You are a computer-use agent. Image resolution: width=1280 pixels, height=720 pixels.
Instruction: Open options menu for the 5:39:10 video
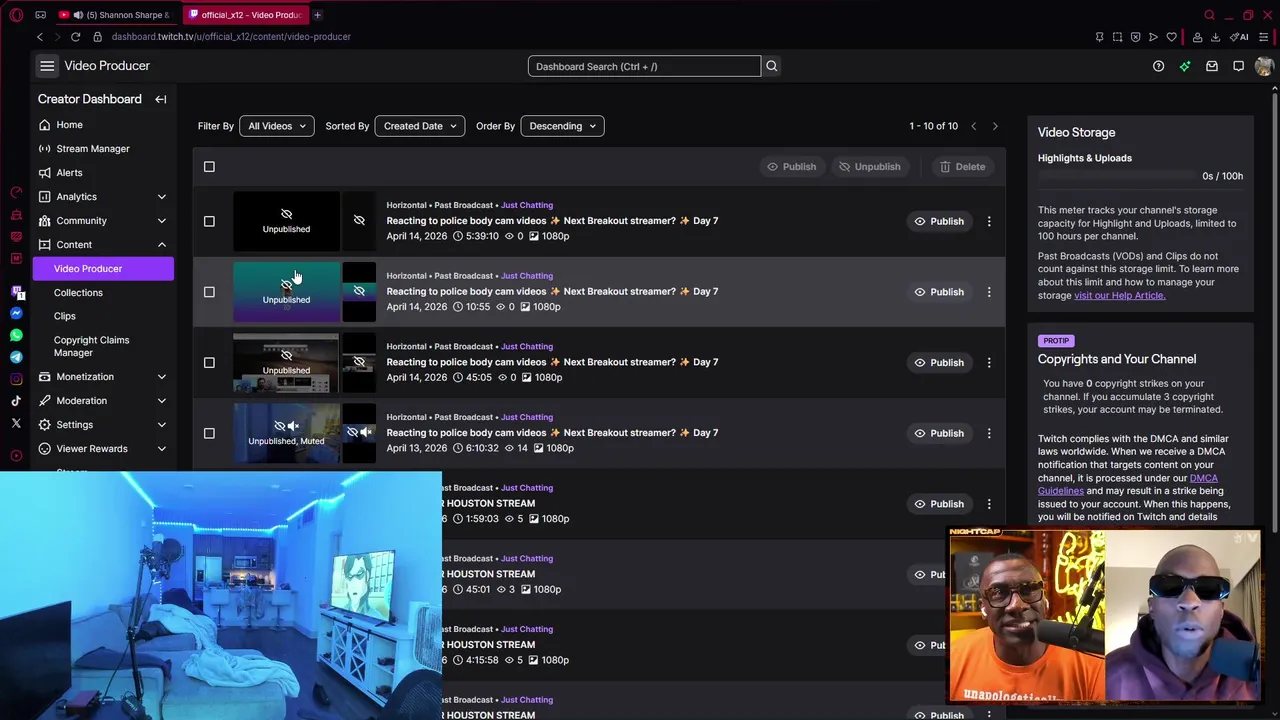989,221
